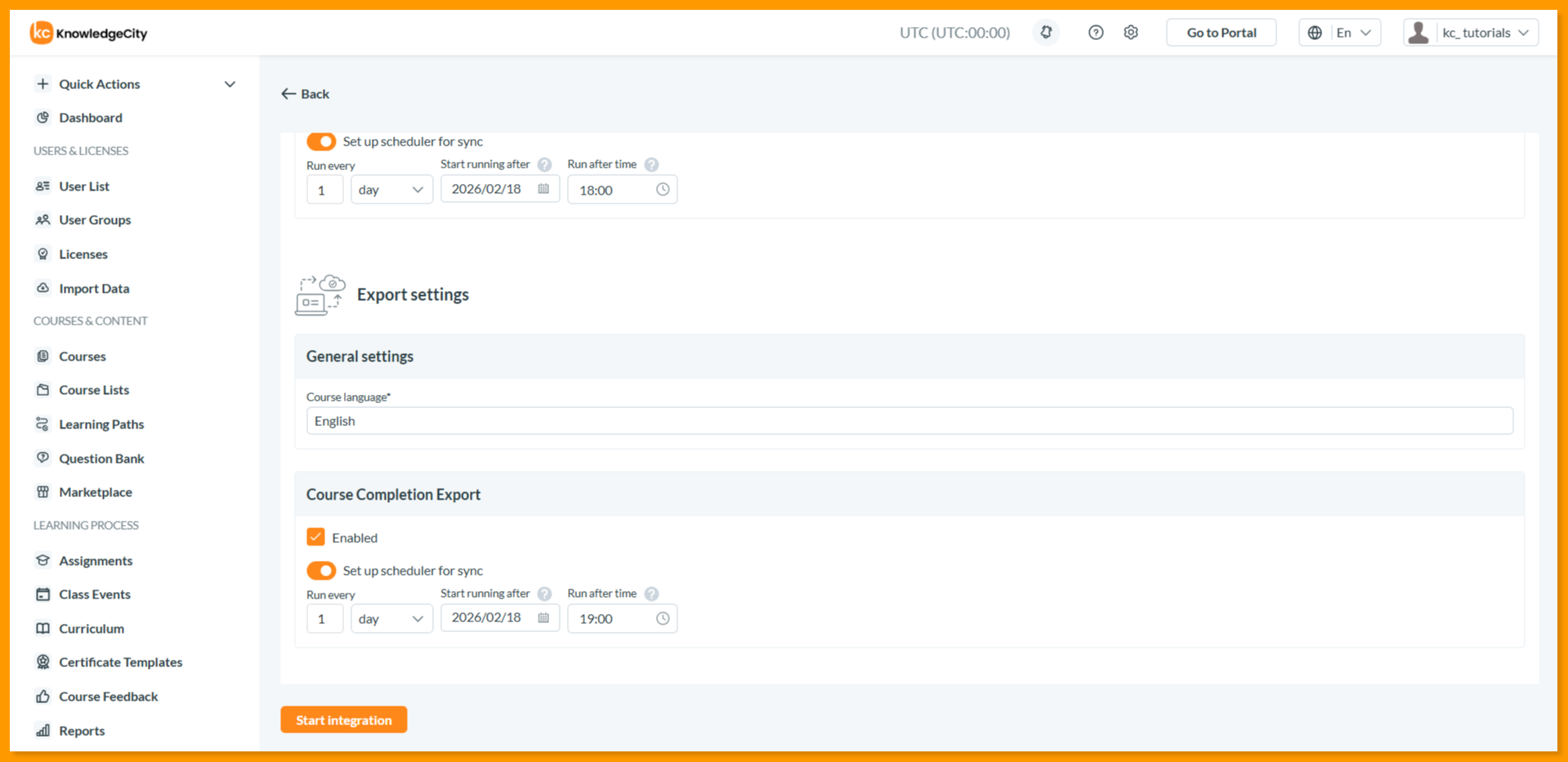The image size is (1568, 762).
Task: Expand the kc_tutorials user menu
Action: [x=1471, y=33]
